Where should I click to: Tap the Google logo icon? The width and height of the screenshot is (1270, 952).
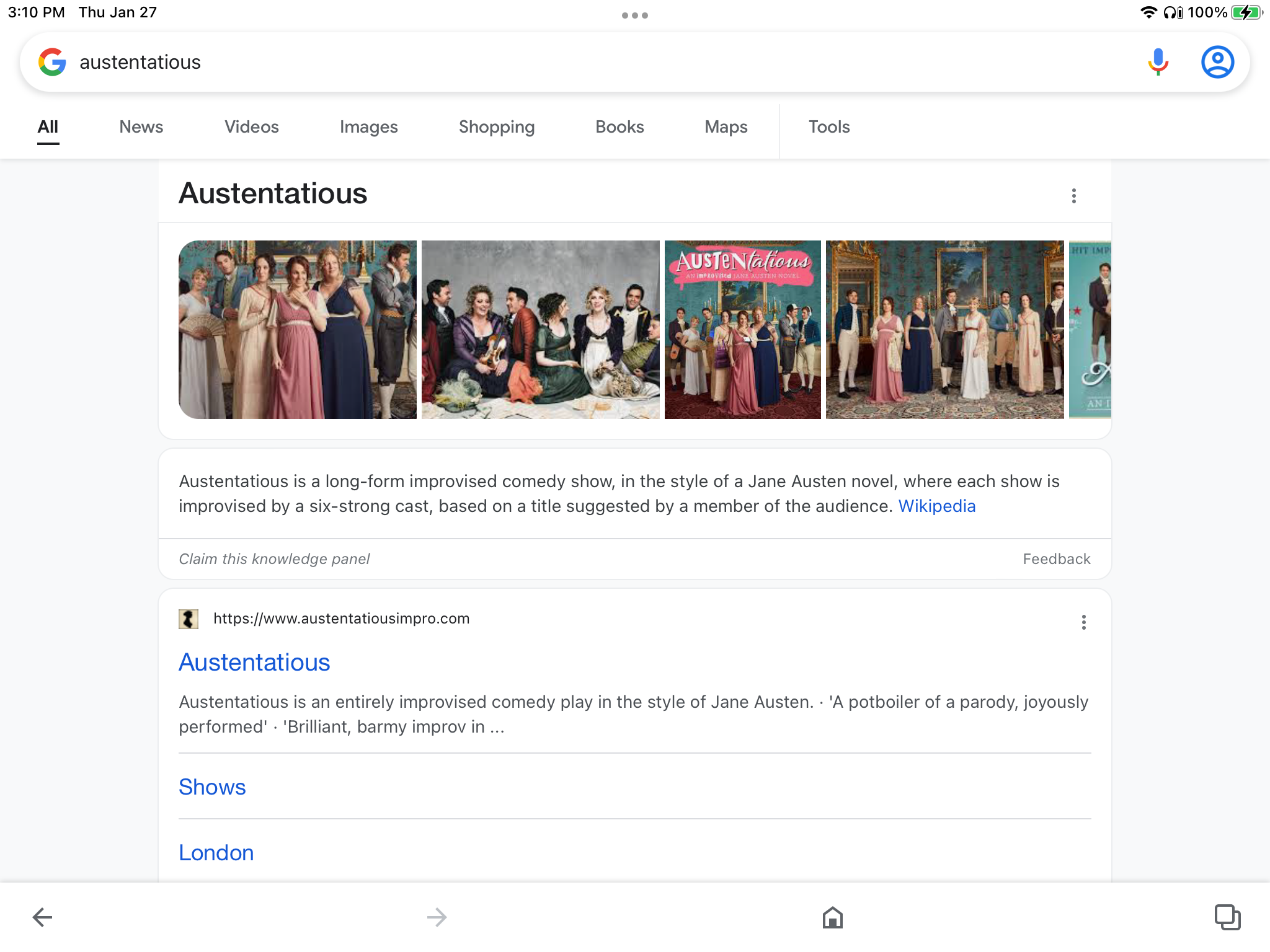[x=52, y=62]
